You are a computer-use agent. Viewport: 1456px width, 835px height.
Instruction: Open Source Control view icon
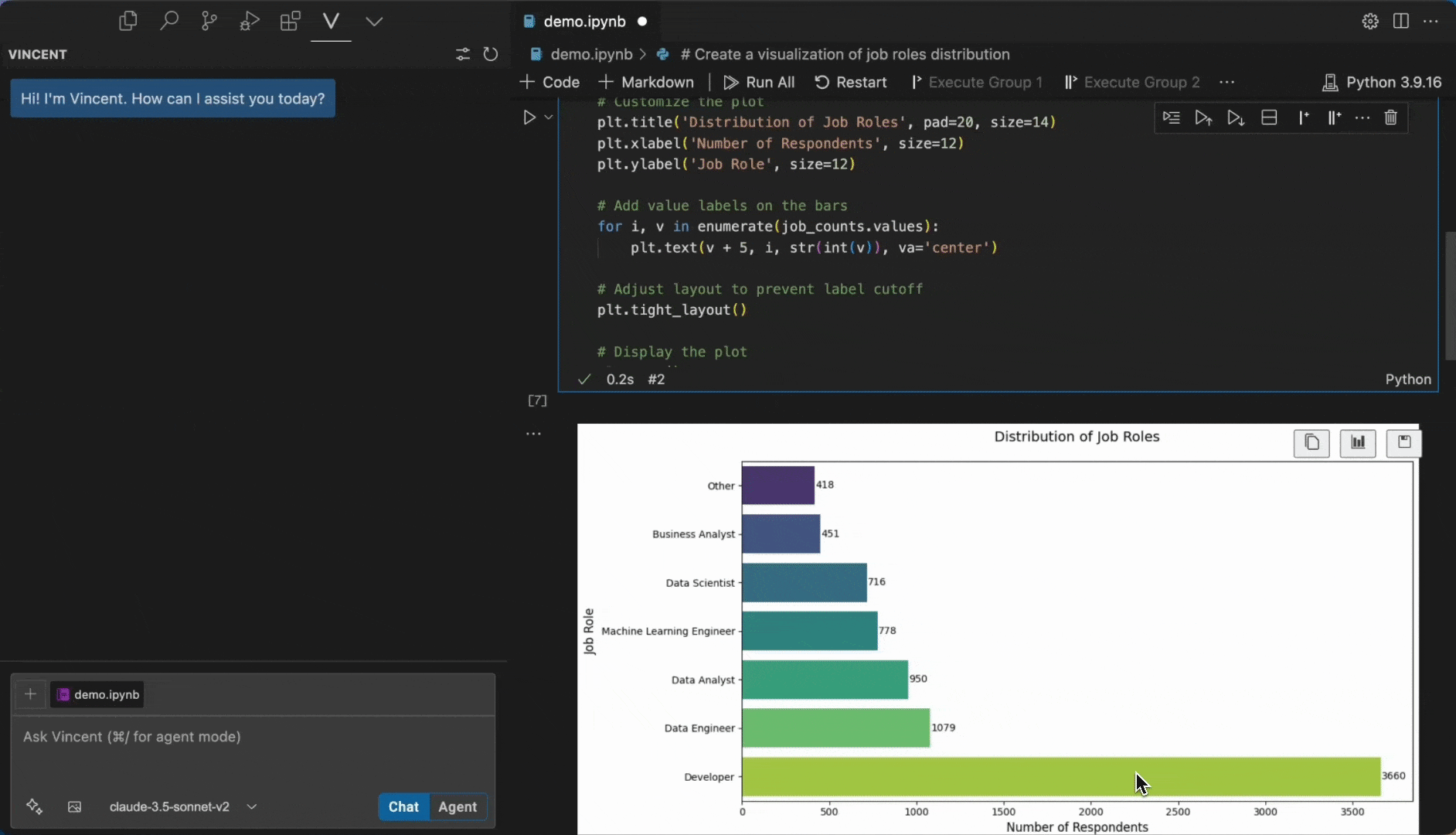click(209, 21)
